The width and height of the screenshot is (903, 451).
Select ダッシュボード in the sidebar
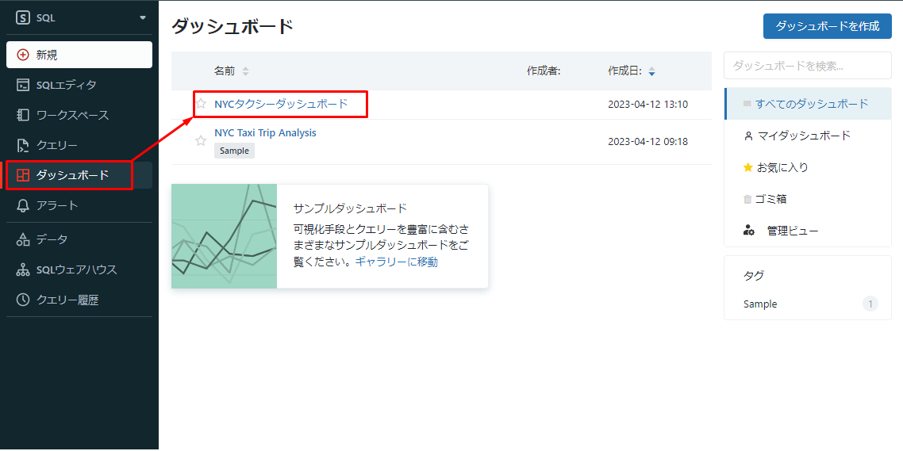coord(79,175)
